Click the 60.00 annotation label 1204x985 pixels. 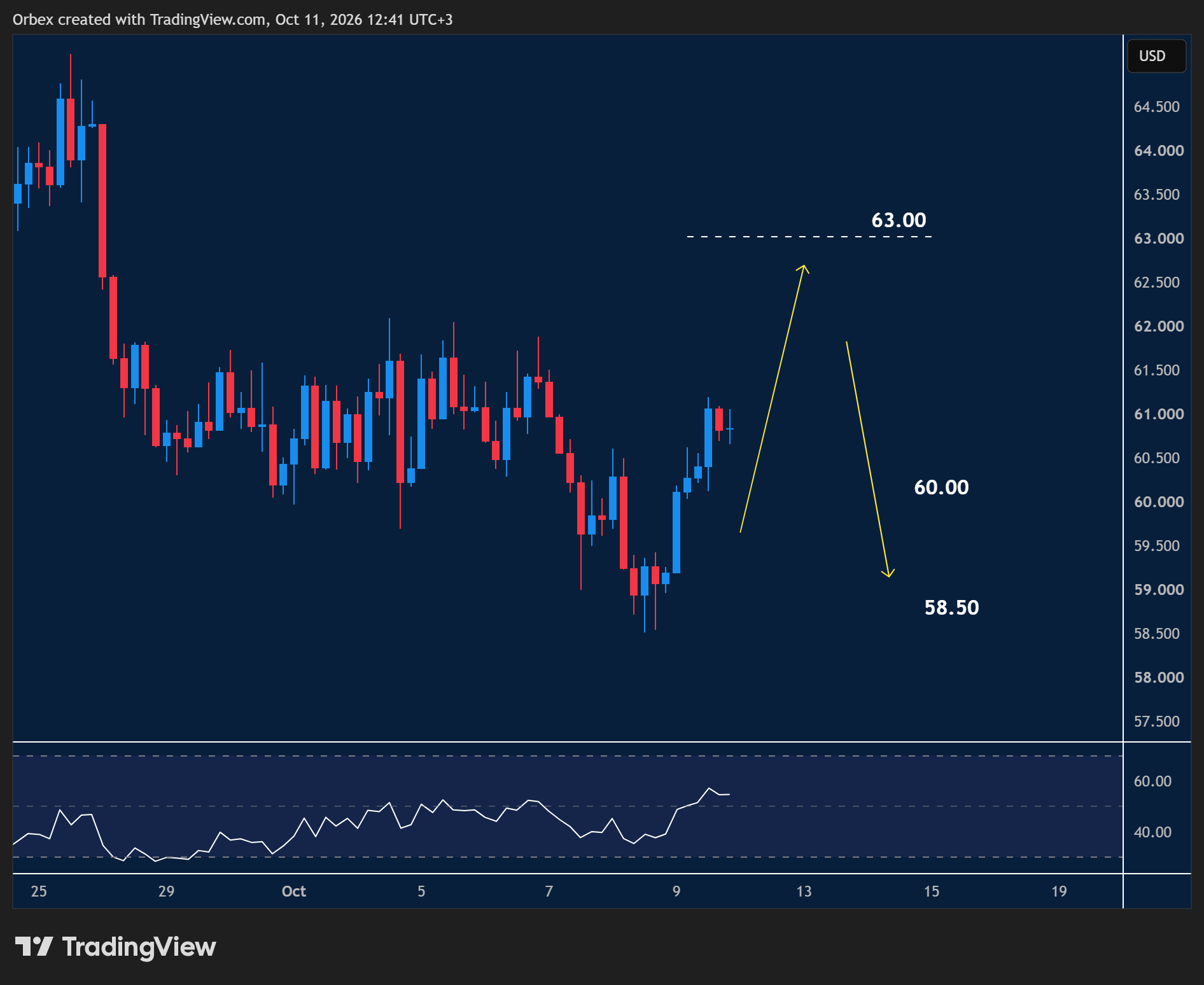click(941, 487)
